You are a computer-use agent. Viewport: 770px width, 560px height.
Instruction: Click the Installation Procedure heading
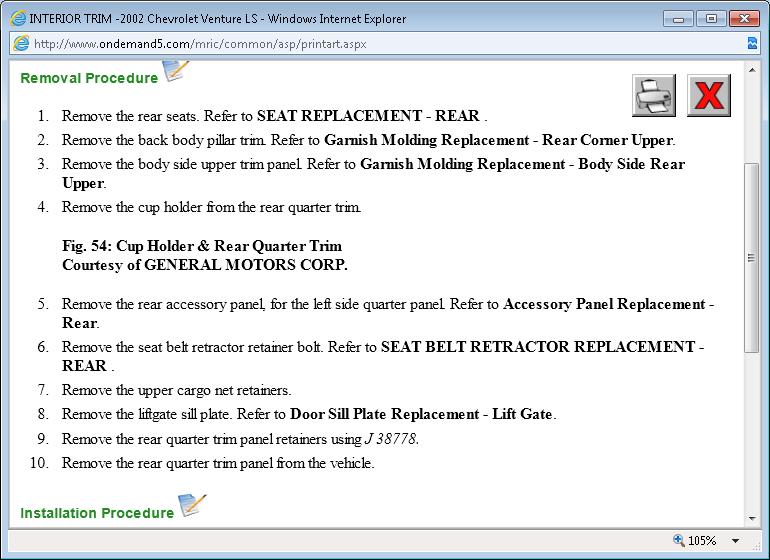[x=97, y=513]
